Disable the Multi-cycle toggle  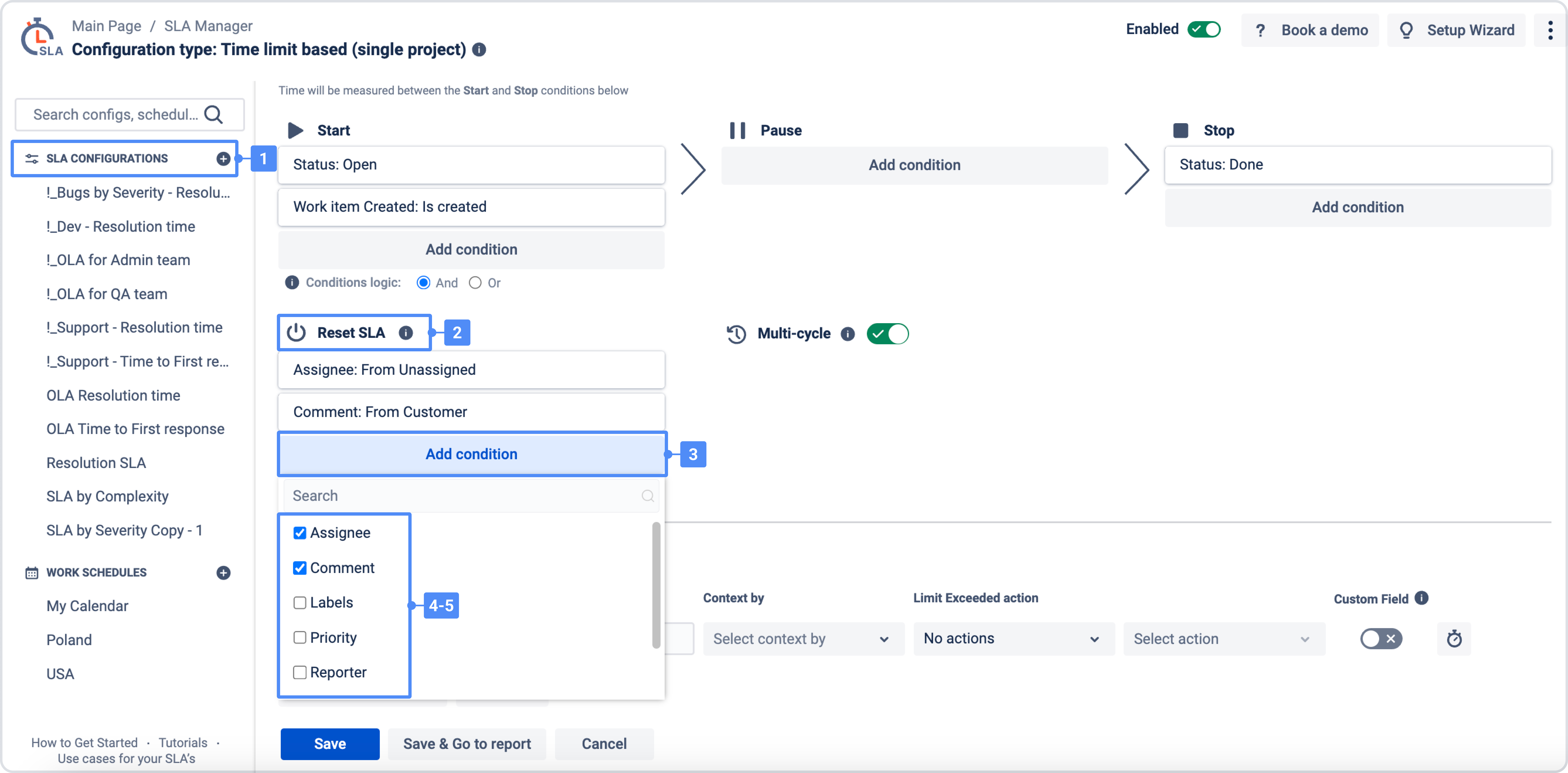[888, 334]
